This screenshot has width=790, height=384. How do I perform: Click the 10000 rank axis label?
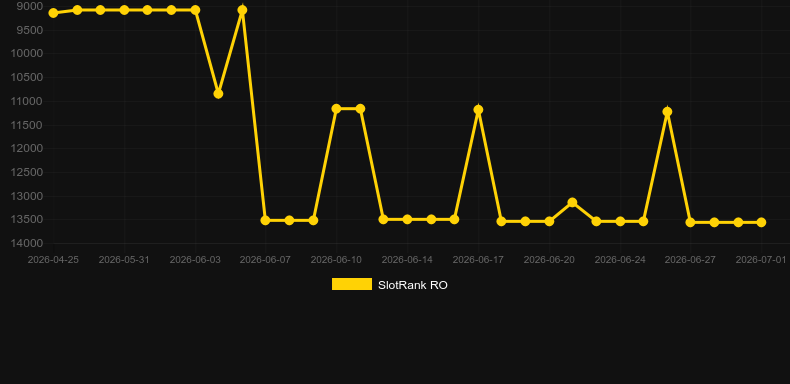[27, 53]
